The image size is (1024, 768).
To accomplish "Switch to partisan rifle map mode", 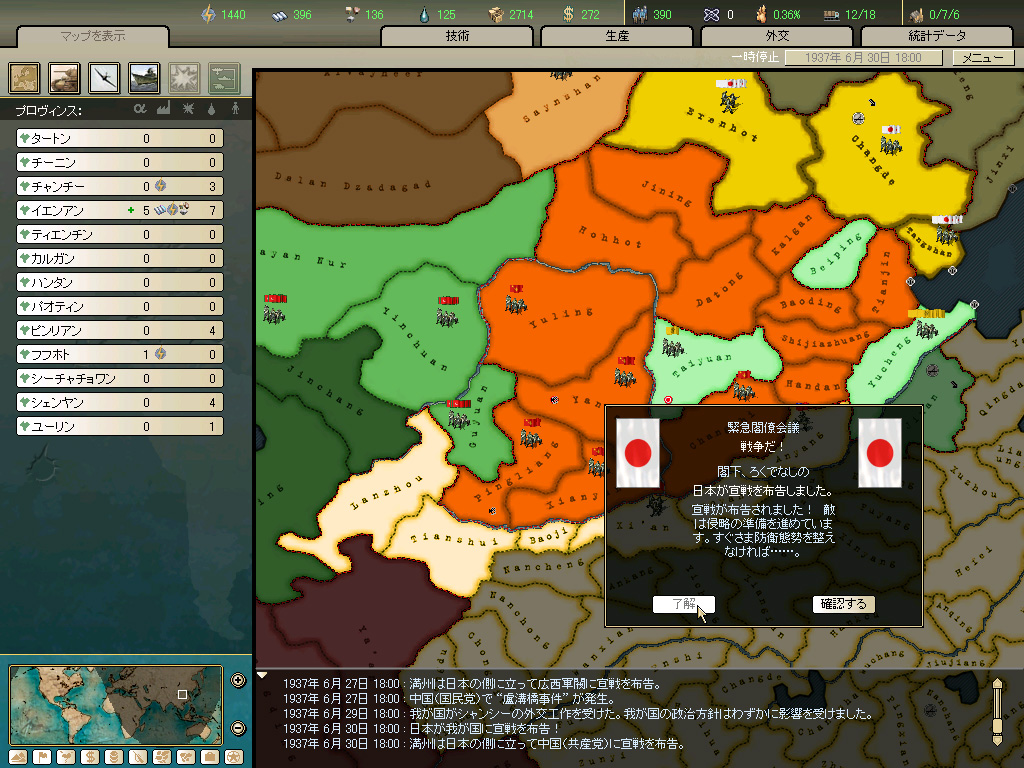I will coord(138,757).
